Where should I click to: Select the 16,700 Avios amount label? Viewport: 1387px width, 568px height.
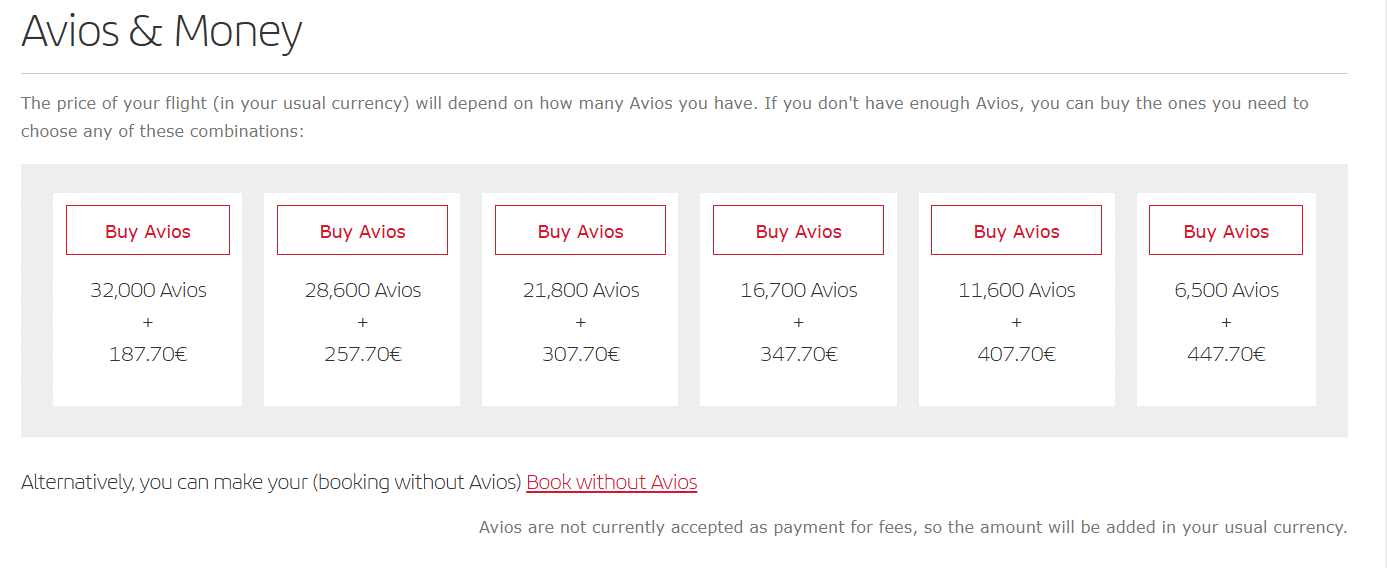point(799,290)
